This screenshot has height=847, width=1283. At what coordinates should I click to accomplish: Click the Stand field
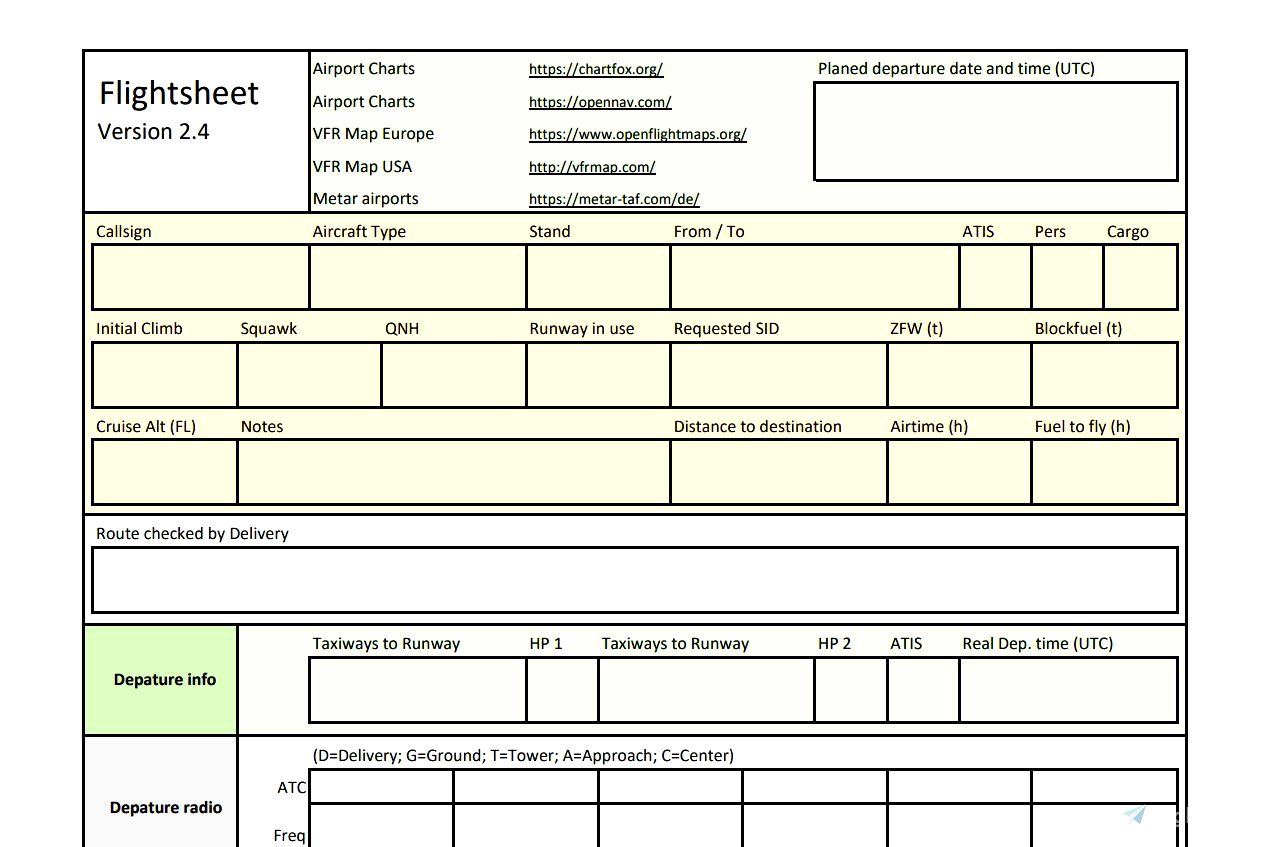[596, 277]
